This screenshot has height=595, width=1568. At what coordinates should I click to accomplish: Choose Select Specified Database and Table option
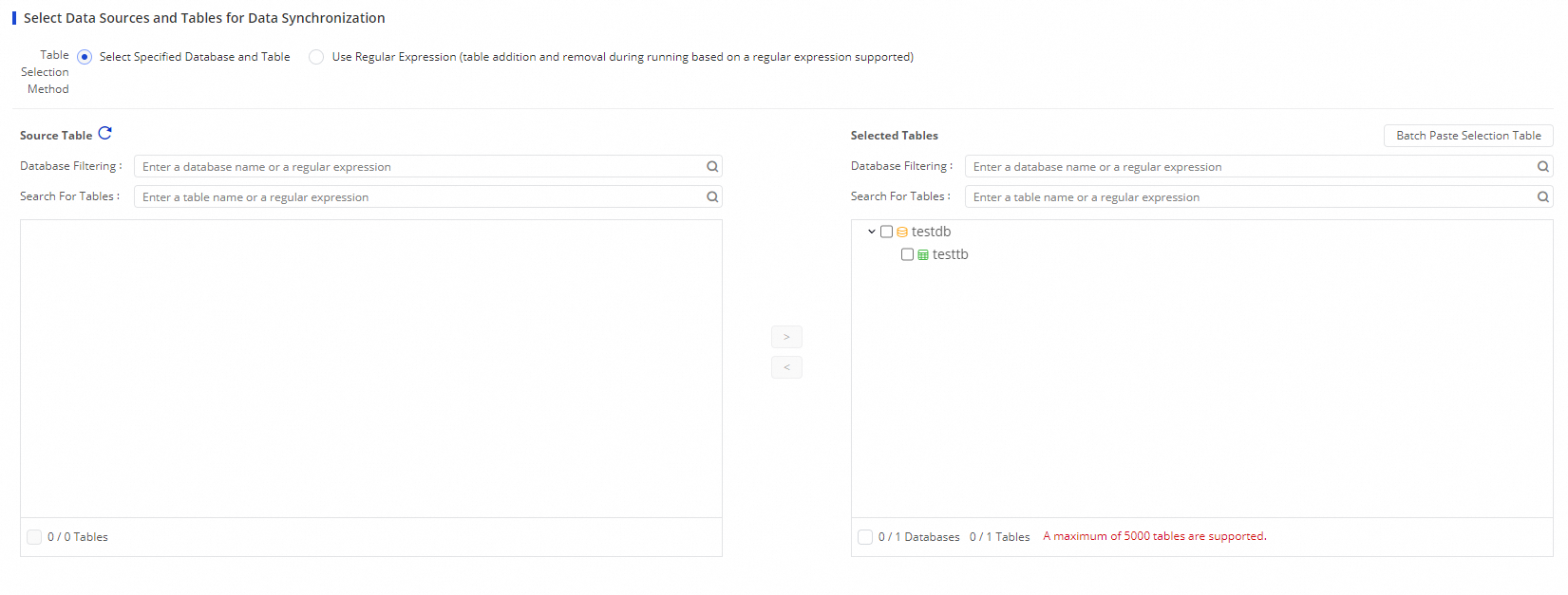coord(85,57)
